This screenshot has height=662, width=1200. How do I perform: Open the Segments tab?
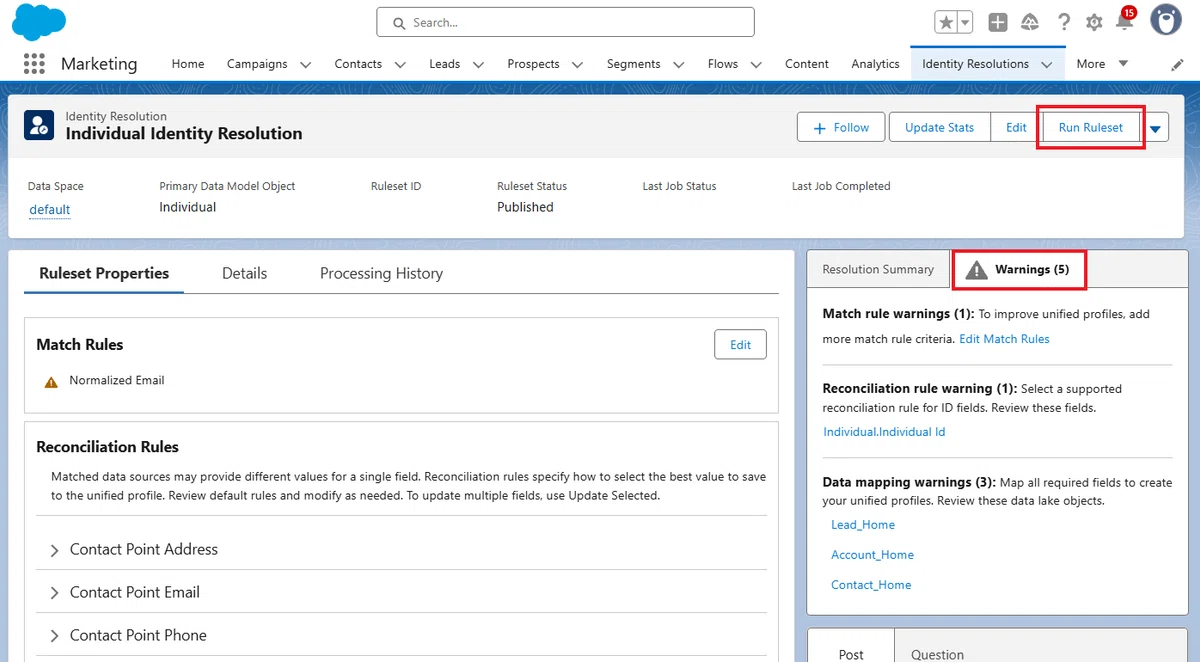click(633, 63)
